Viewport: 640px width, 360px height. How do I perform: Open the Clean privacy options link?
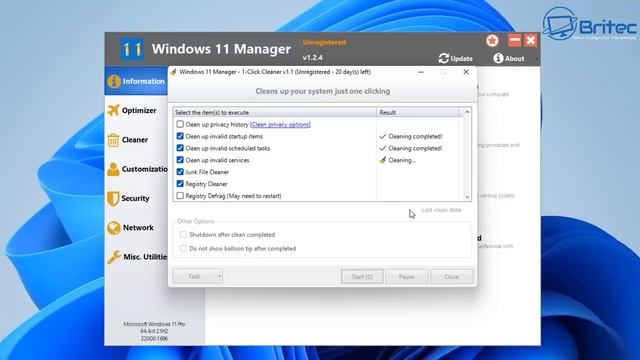tap(280, 124)
